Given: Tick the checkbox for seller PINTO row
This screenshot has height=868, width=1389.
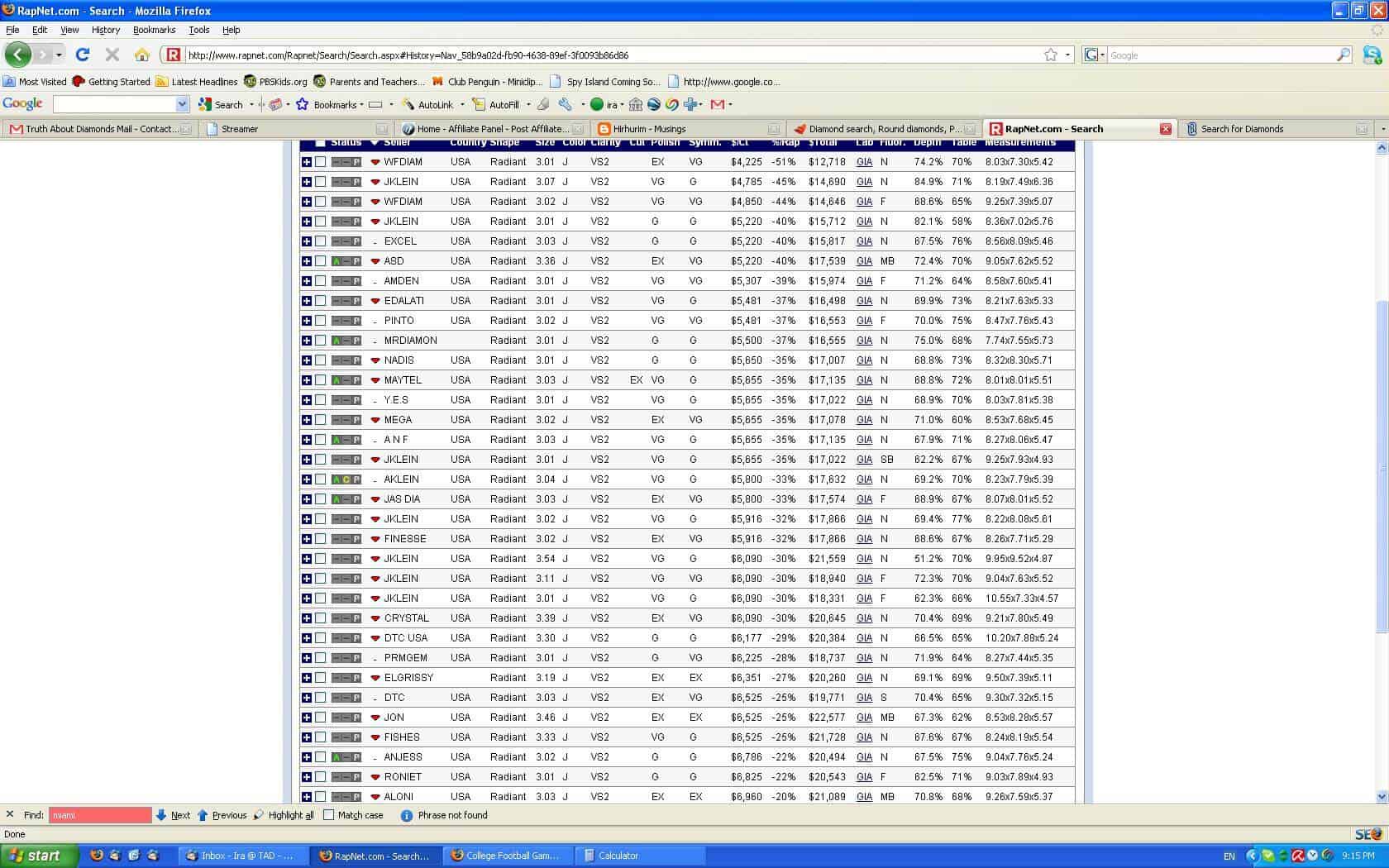Looking at the screenshot, I should (x=321, y=321).
